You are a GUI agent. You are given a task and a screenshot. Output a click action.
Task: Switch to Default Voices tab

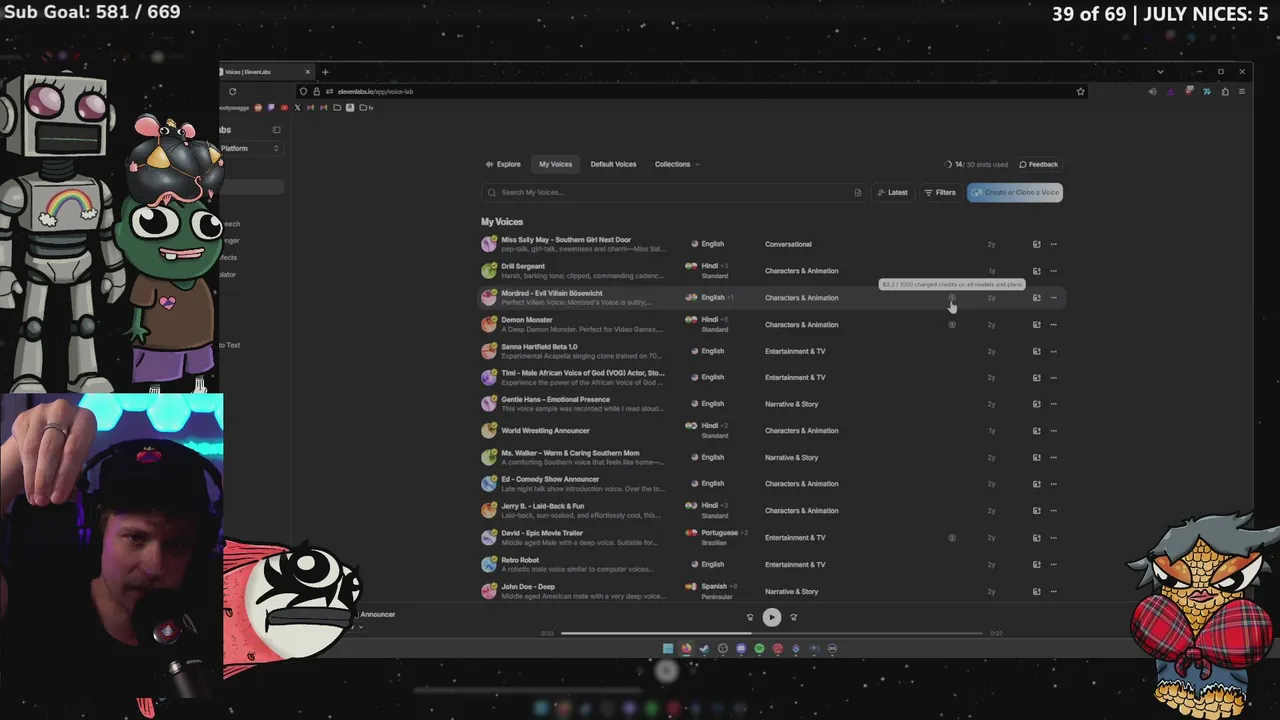(613, 164)
